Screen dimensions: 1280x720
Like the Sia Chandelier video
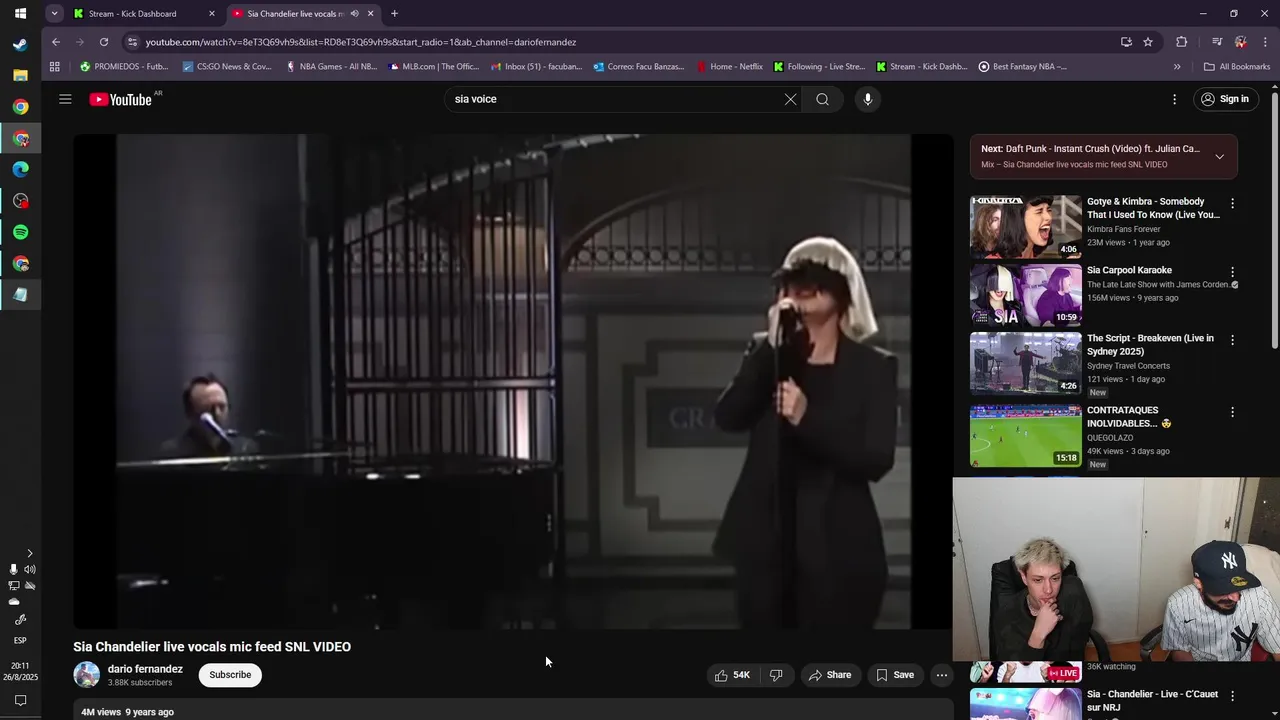pos(732,675)
